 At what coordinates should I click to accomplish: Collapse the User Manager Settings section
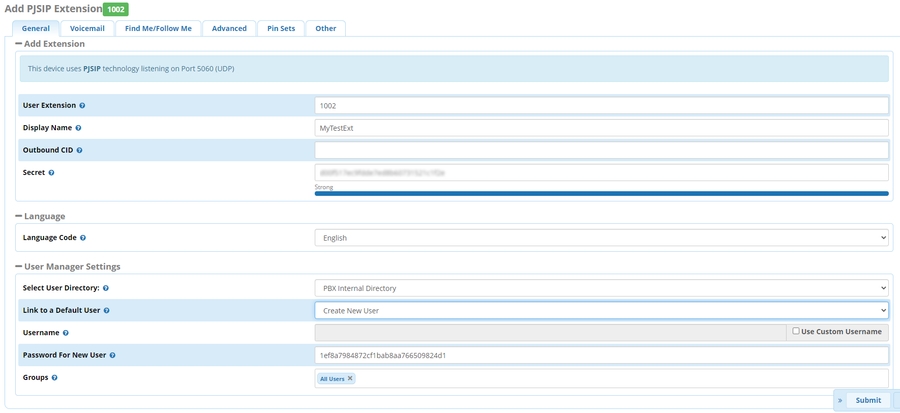pyautogui.click(x=19, y=267)
